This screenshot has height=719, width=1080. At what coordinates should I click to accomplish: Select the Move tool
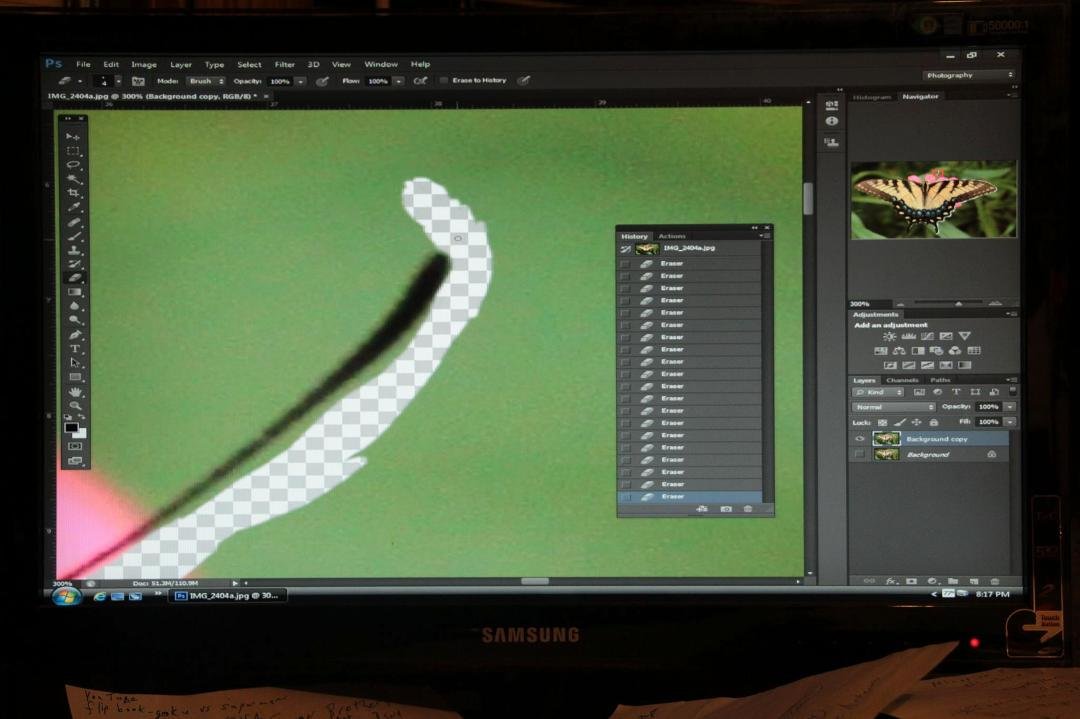pyautogui.click(x=73, y=136)
